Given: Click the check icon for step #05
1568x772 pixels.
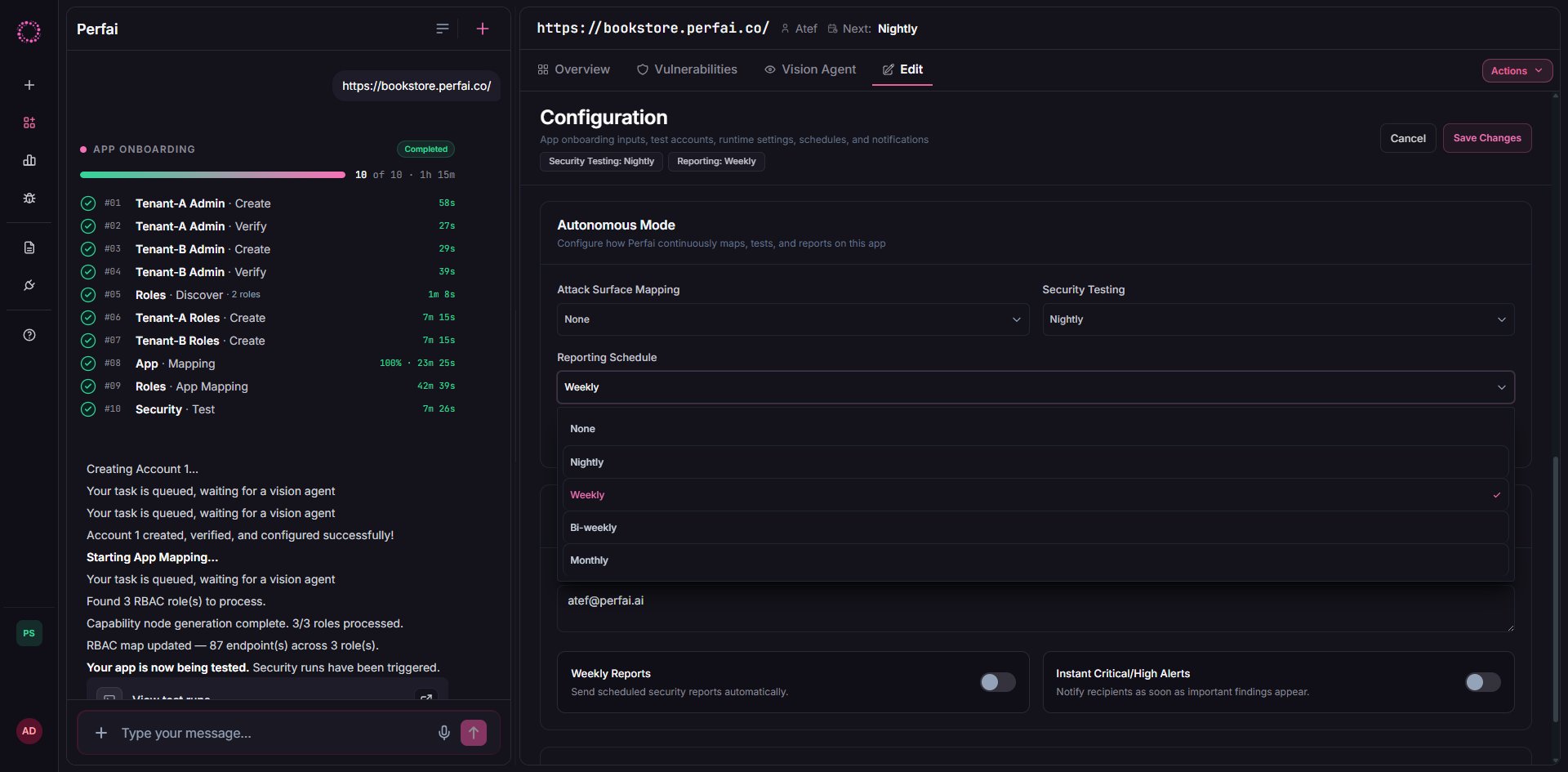Looking at the screenshot, I should coord(88,295).
